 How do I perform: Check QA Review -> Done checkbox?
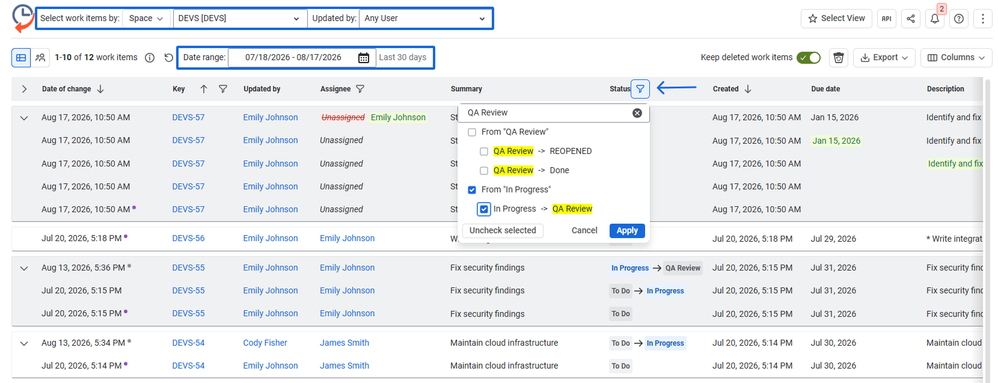pyautogui.click(x=484, y=171)
